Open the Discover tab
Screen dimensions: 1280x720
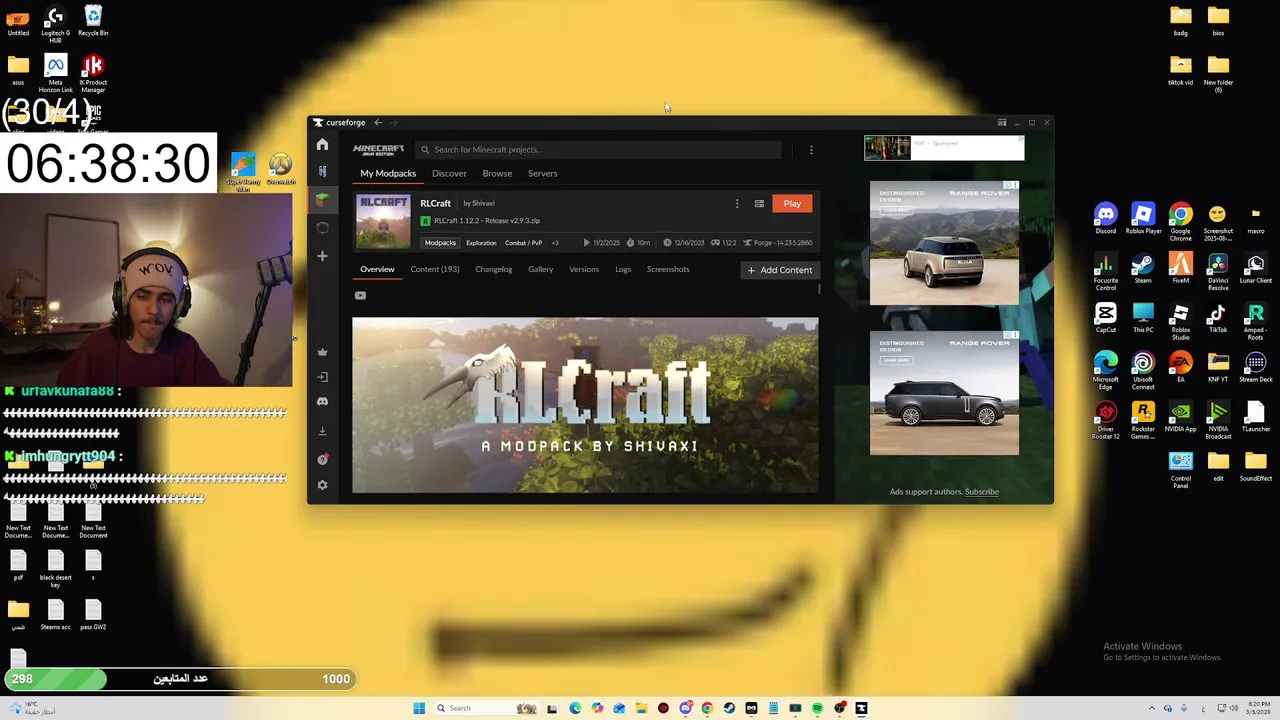point(449,174)
